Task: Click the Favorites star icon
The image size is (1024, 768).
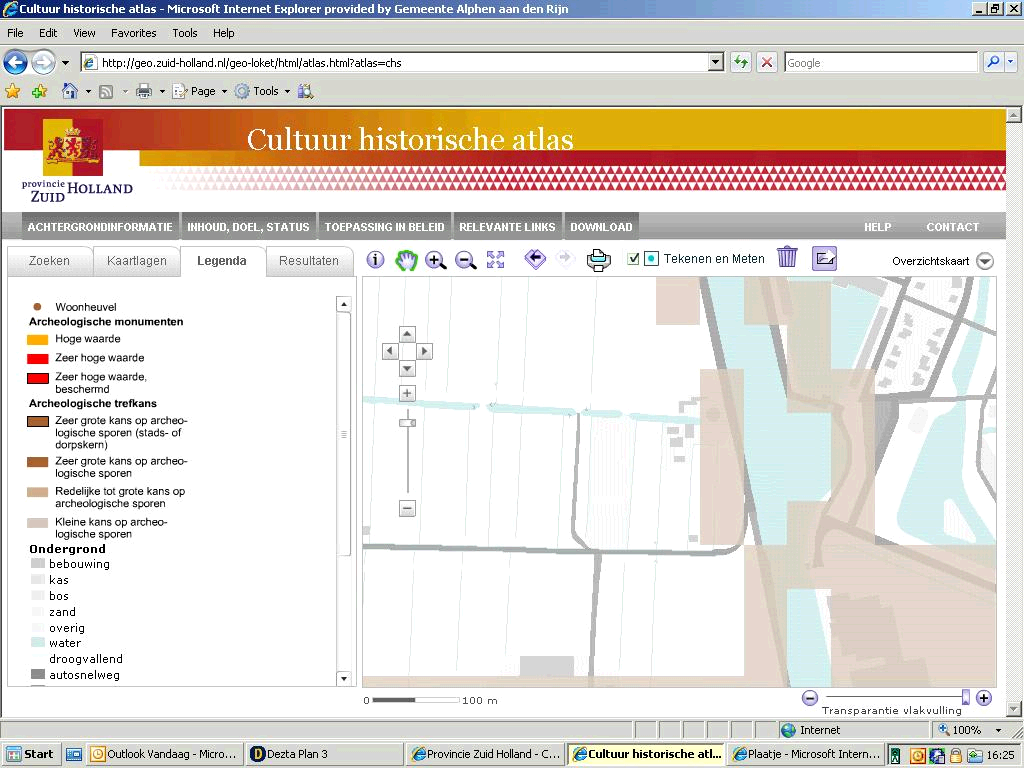Action: (12, 91)
